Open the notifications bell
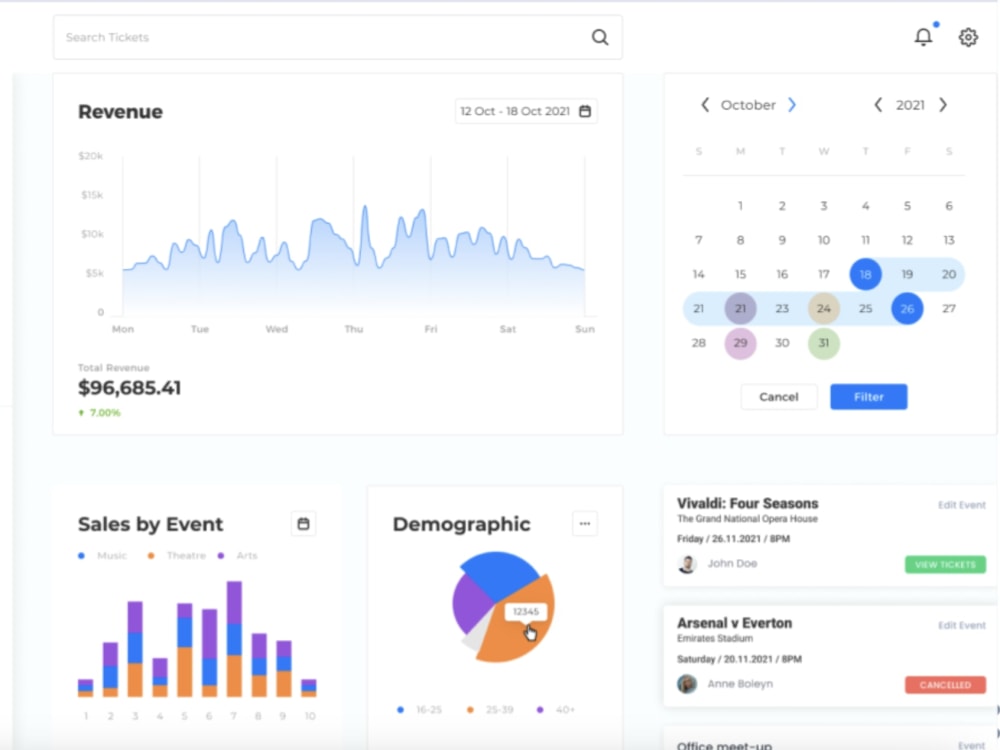This screenshot has height=750, width=1000. pos(923,36)
